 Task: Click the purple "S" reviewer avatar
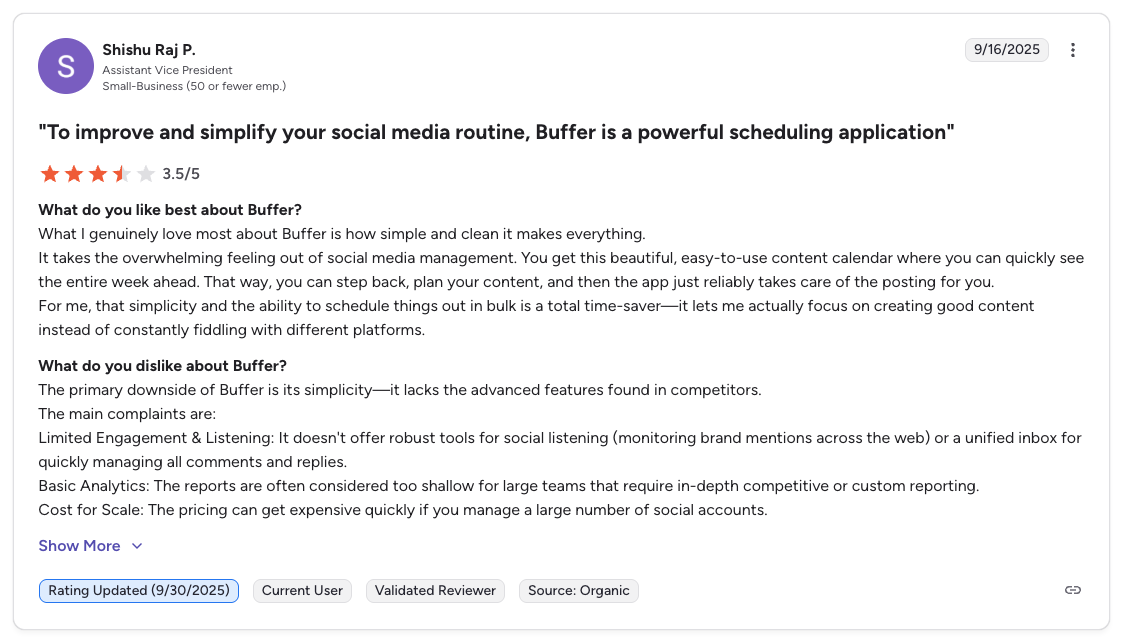[66, 65]
